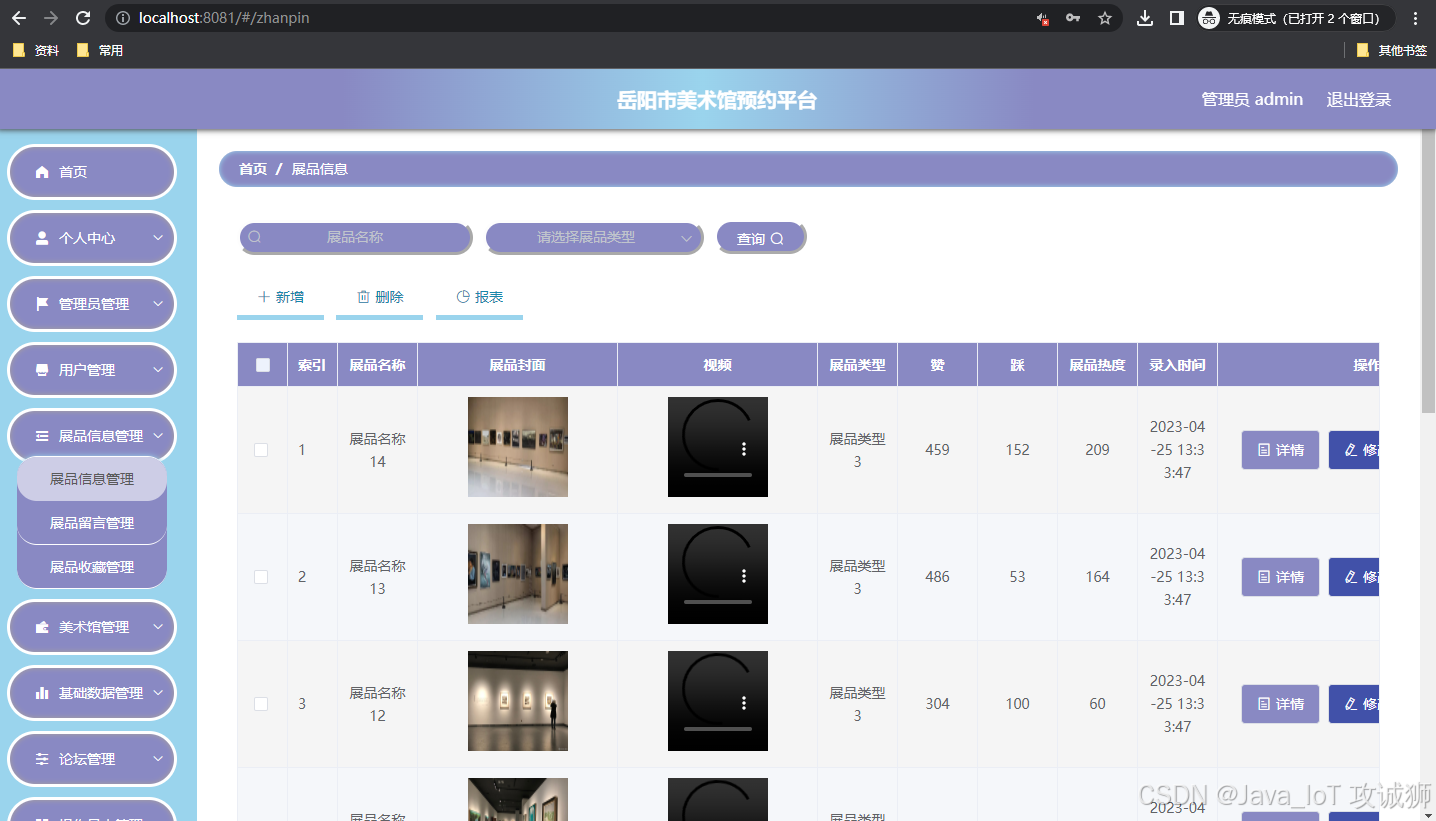Click the 删除 delete button
The height and width of the screenshot is (821, 1436).
379,298
